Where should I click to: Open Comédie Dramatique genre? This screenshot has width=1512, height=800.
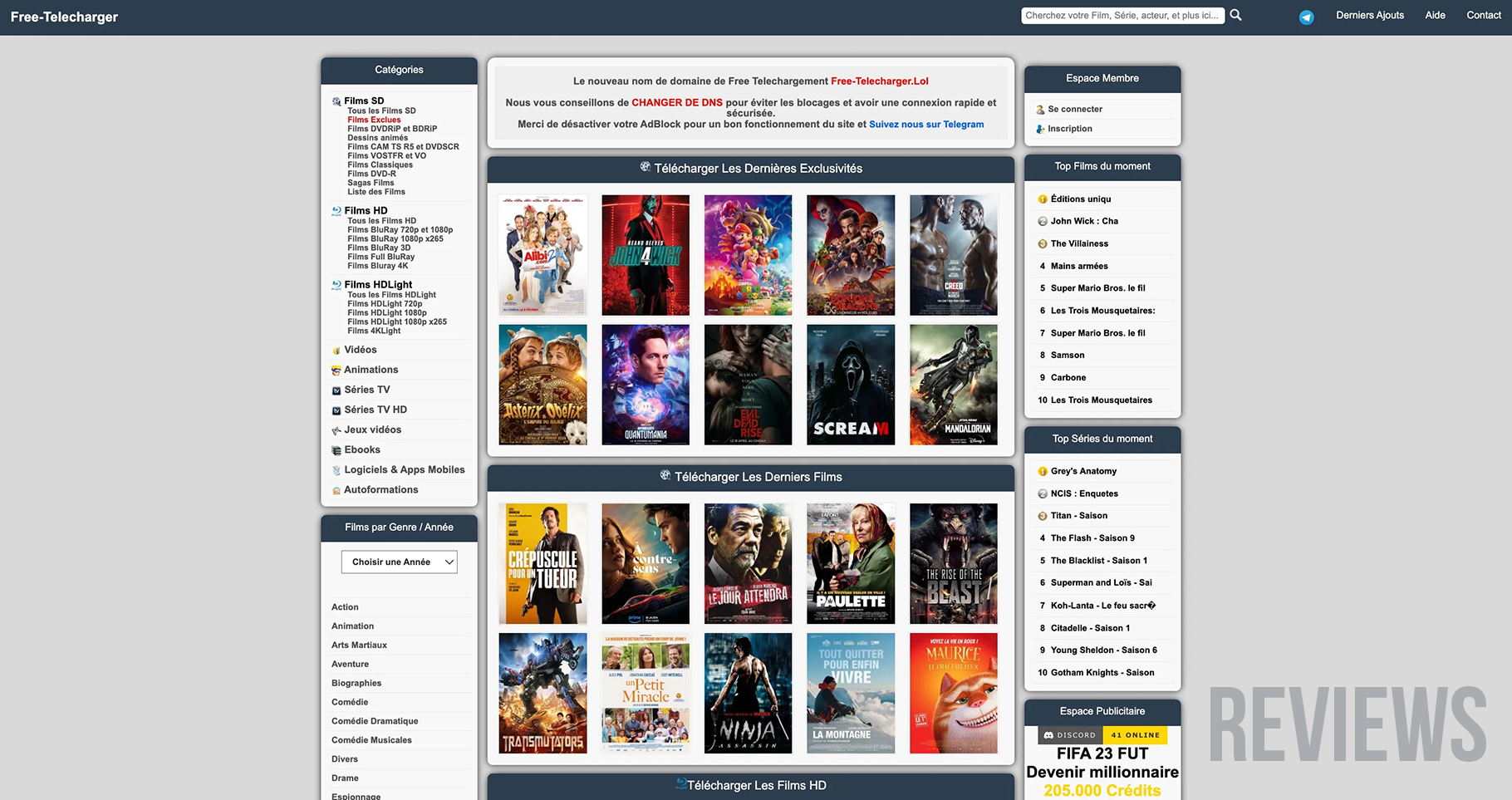[375, 721]
